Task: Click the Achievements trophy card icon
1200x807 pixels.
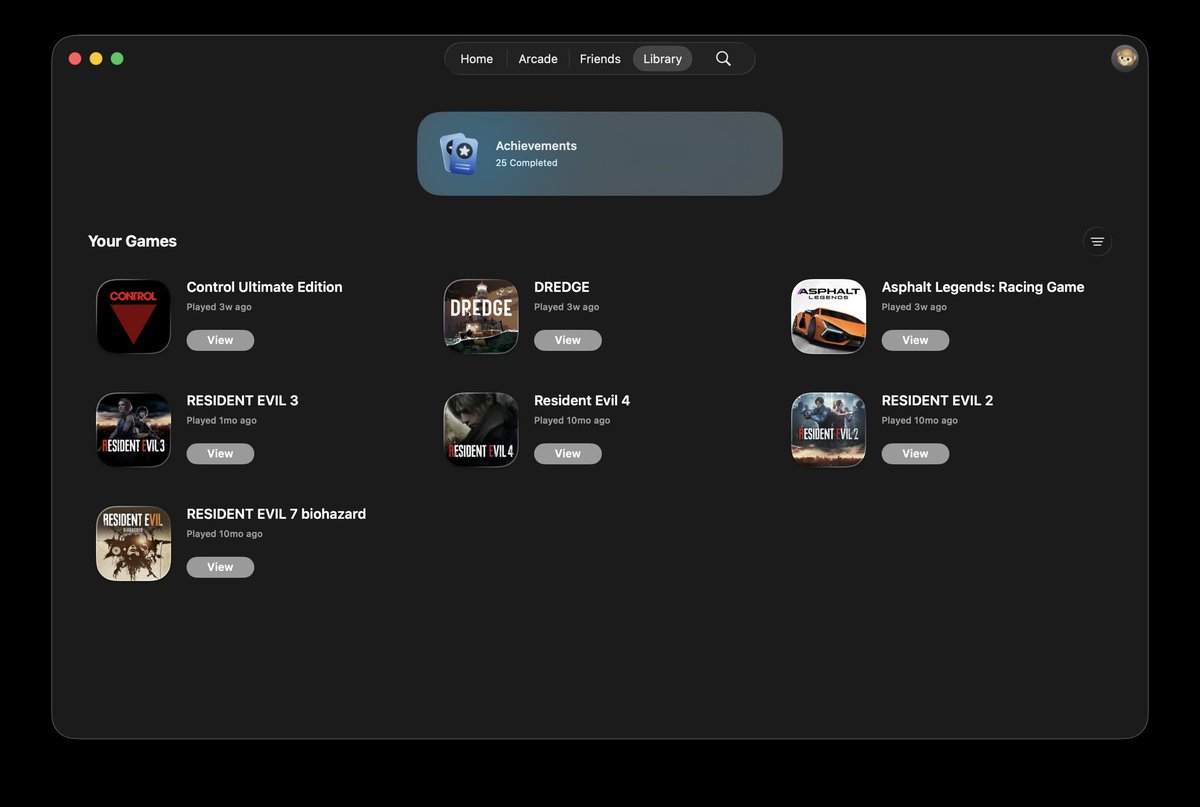Action: coord(459,154)
